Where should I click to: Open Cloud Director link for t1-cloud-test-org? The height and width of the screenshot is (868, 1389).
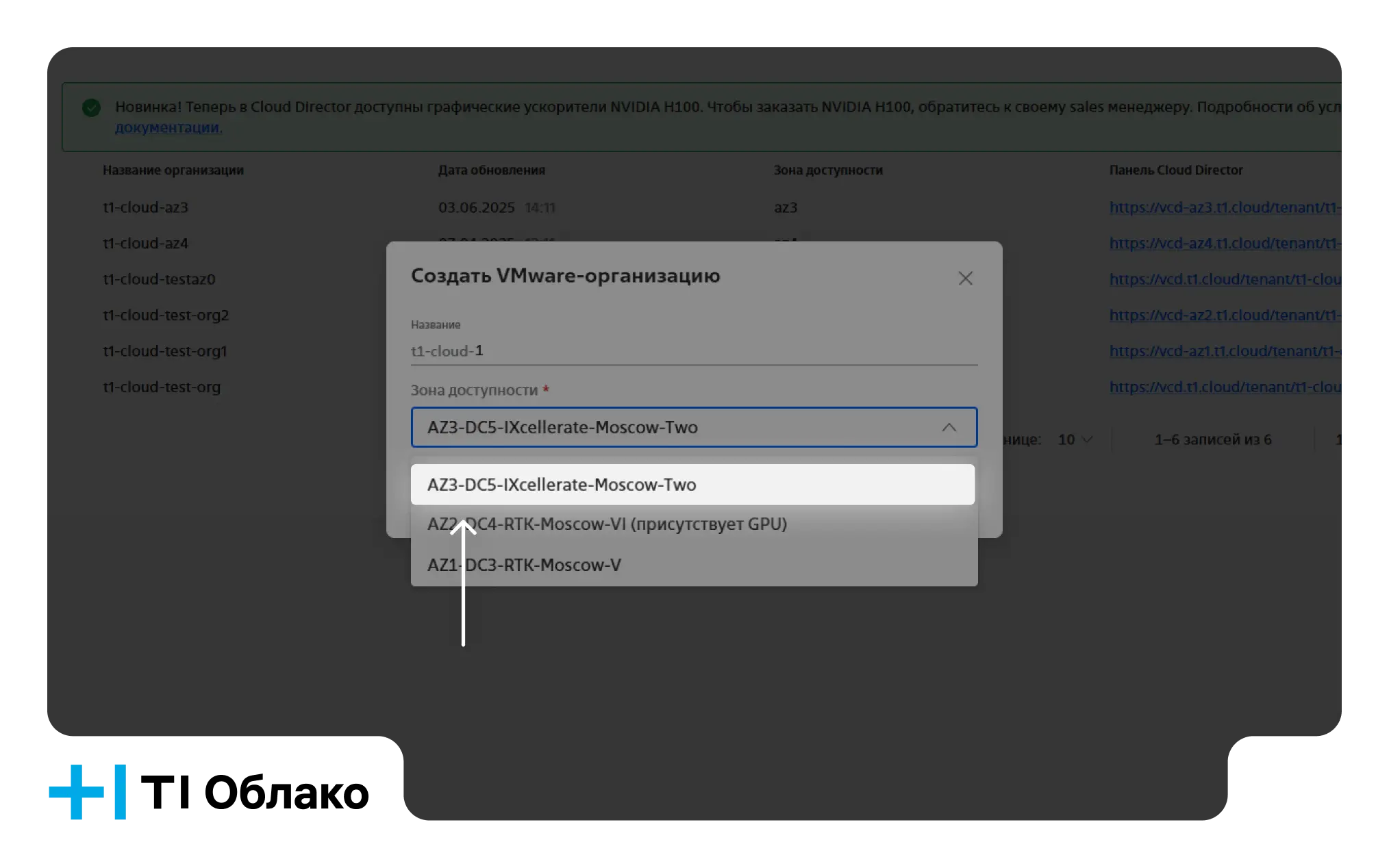(x=1225, y=387)
